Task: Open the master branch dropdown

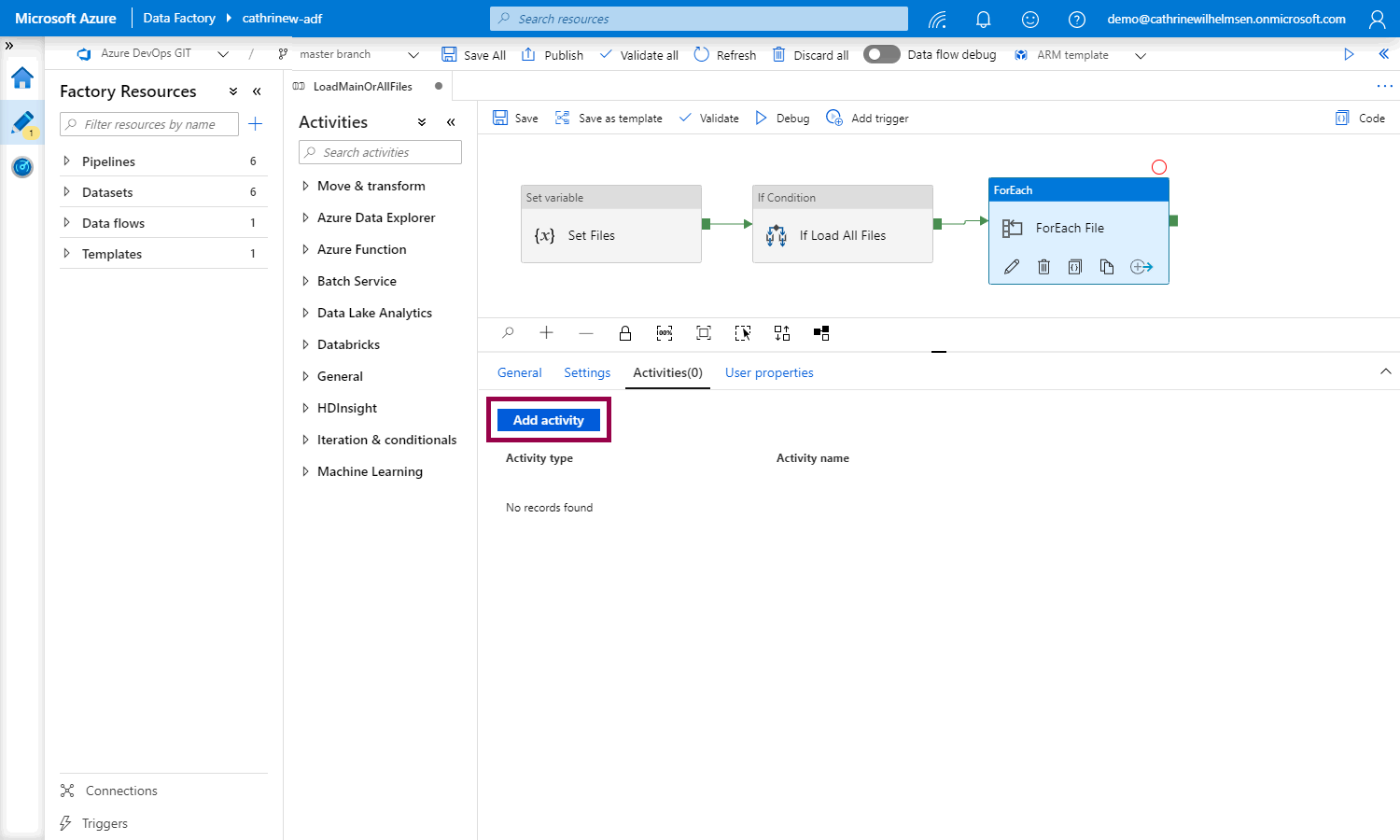Action: (x=413, y=55)
